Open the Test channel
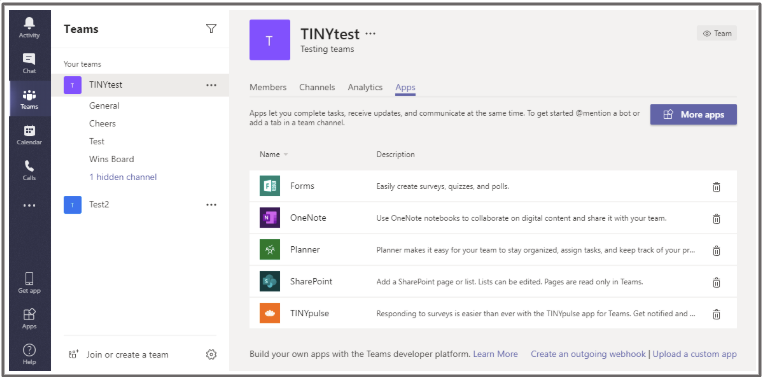762x377 pixels. (97, 141)
